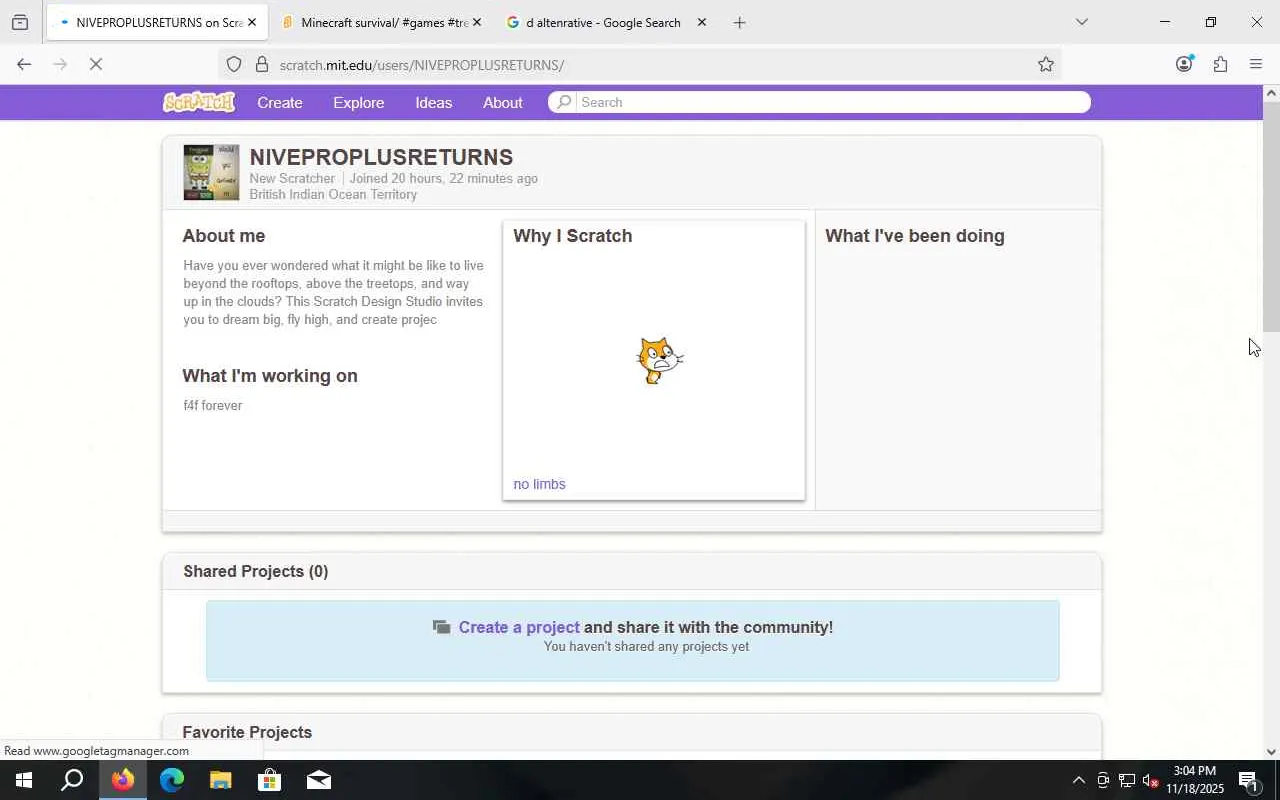Click the 'New Scratcher' status text
The image size is (1280, 800).
292,178
